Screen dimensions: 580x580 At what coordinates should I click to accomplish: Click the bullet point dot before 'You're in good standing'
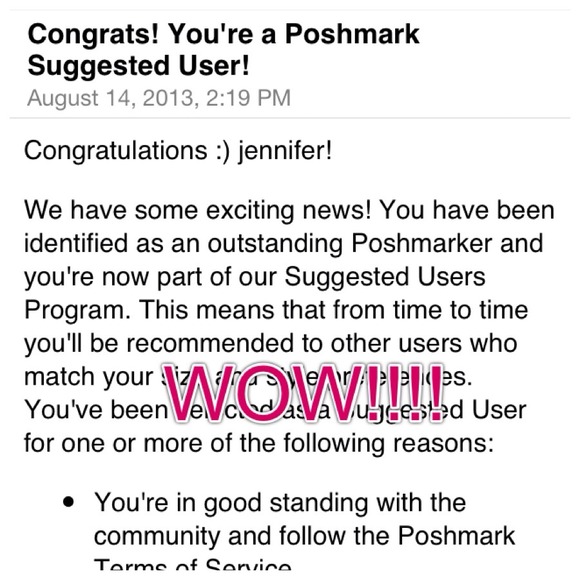click(68, 502)
